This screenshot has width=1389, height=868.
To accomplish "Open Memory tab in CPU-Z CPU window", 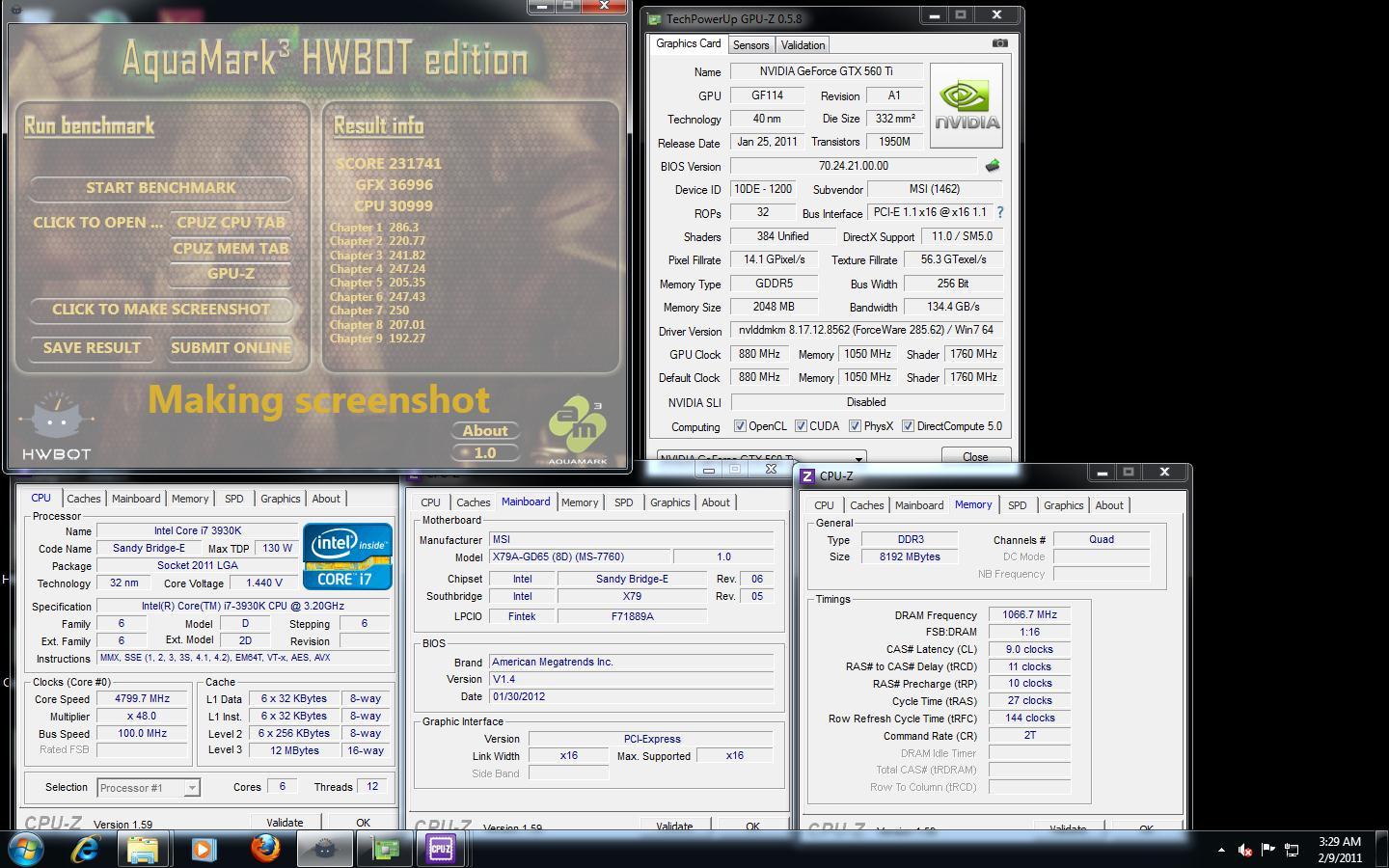I will 190,499.
